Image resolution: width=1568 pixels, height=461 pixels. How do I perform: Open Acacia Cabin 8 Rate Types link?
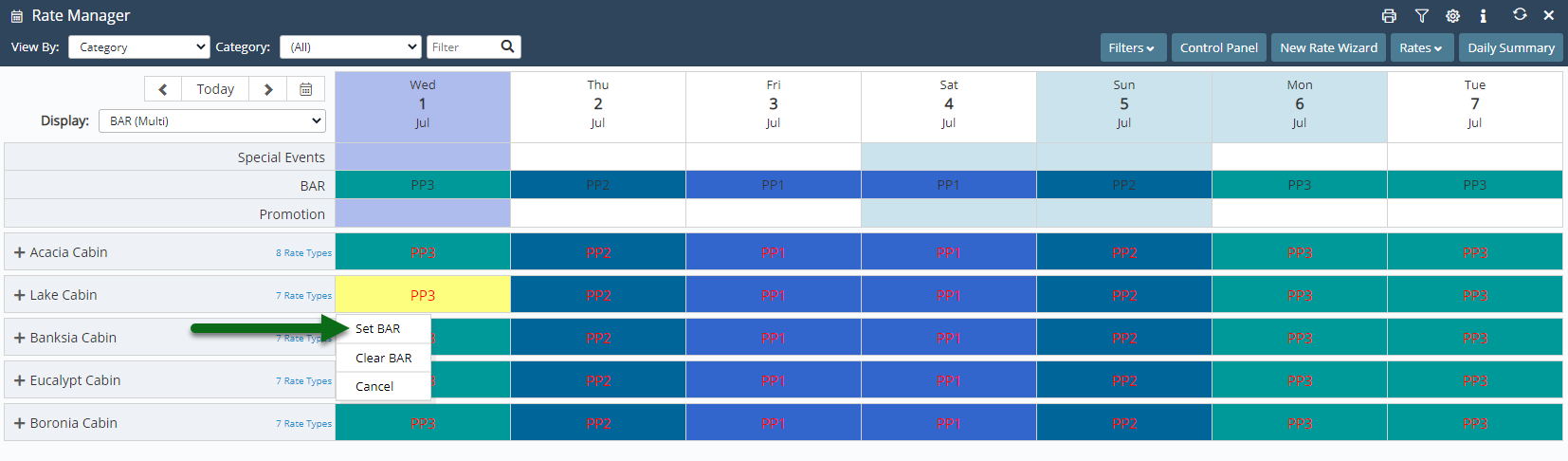tap(303, 253)
